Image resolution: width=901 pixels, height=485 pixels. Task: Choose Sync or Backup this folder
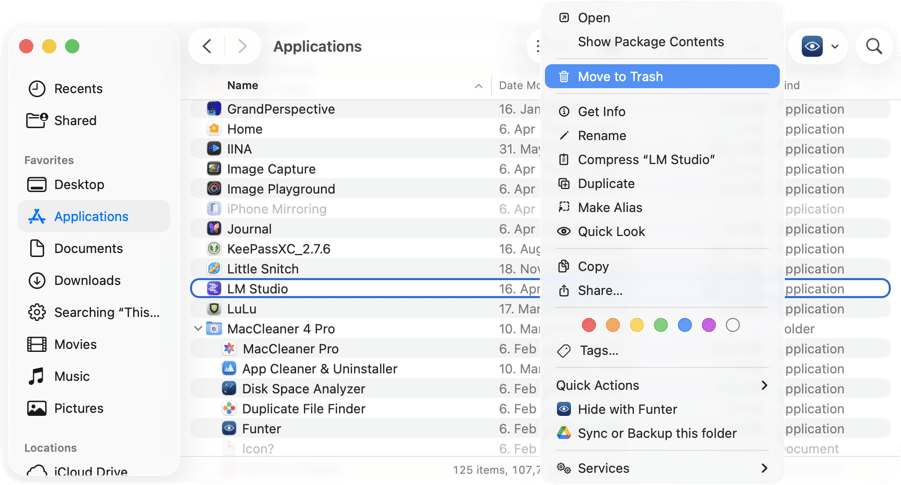click(662, 433)
